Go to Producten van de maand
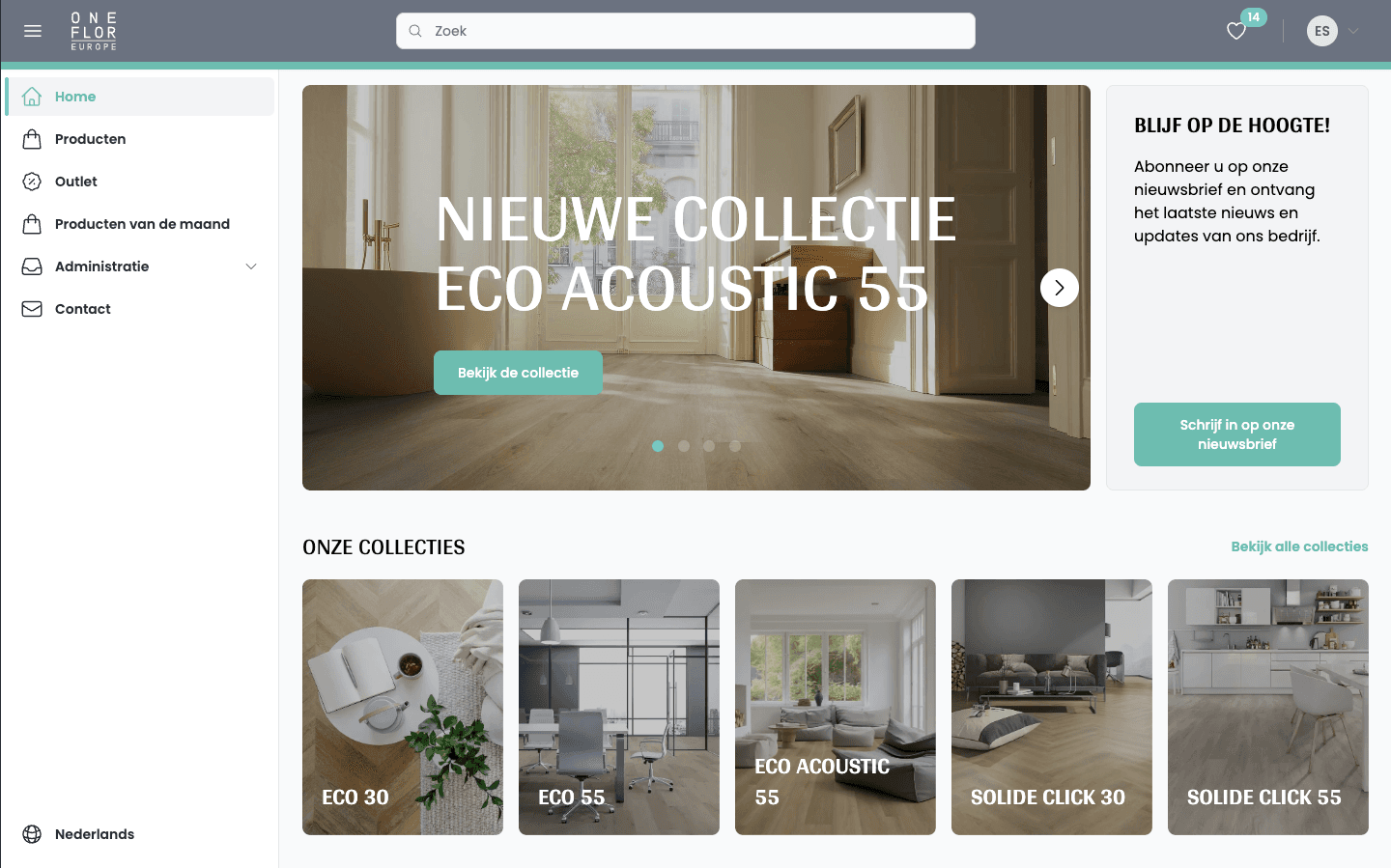This screenshot has height=868, width=1391. tap(141, 224)
